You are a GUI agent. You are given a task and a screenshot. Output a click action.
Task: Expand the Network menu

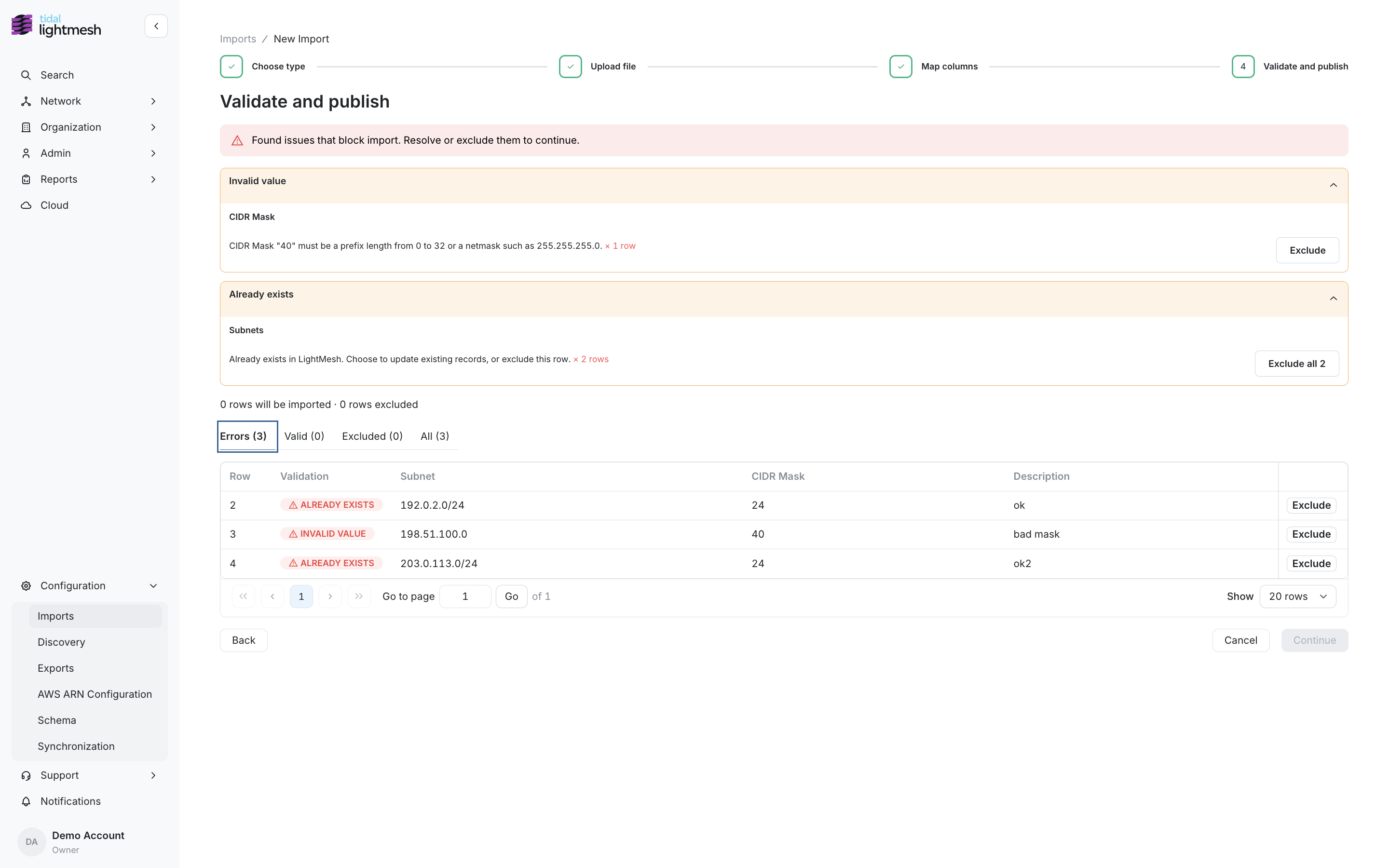coord(89,101)
